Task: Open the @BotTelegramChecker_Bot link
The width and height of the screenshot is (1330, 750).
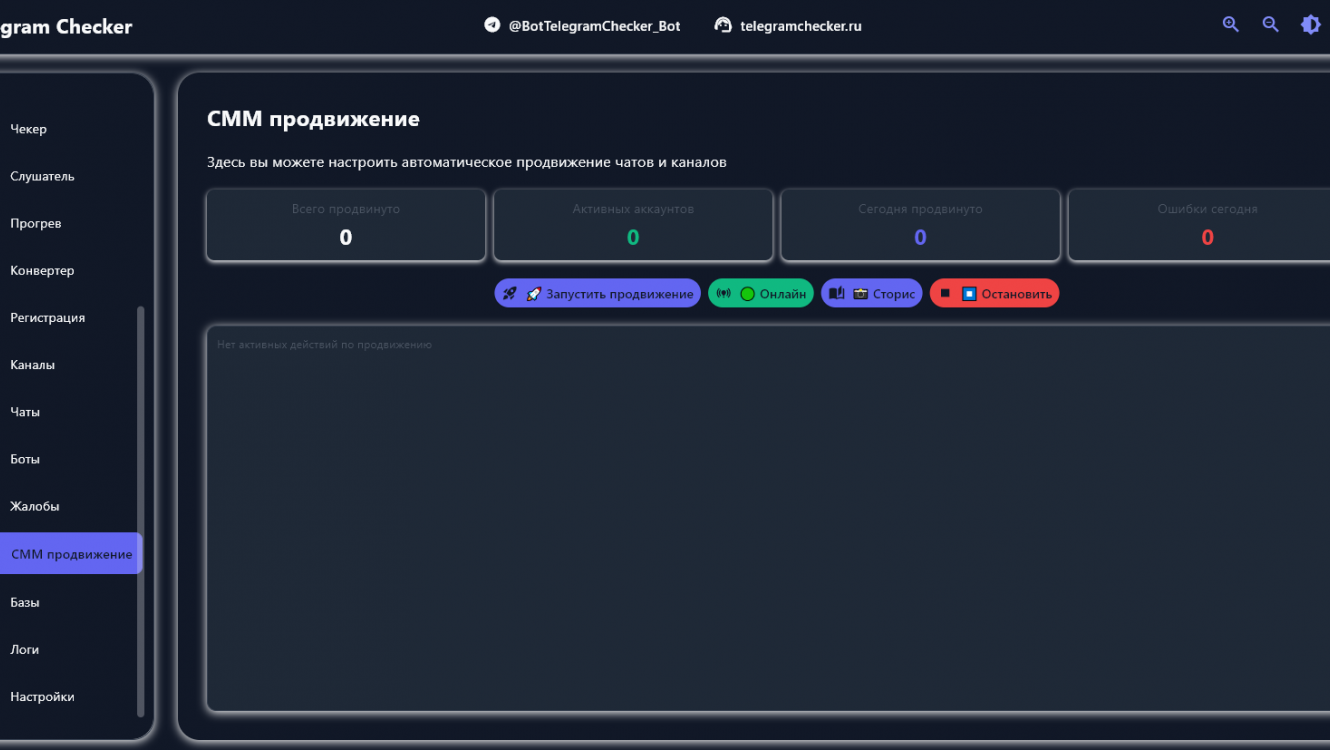Action: (594, 26)
